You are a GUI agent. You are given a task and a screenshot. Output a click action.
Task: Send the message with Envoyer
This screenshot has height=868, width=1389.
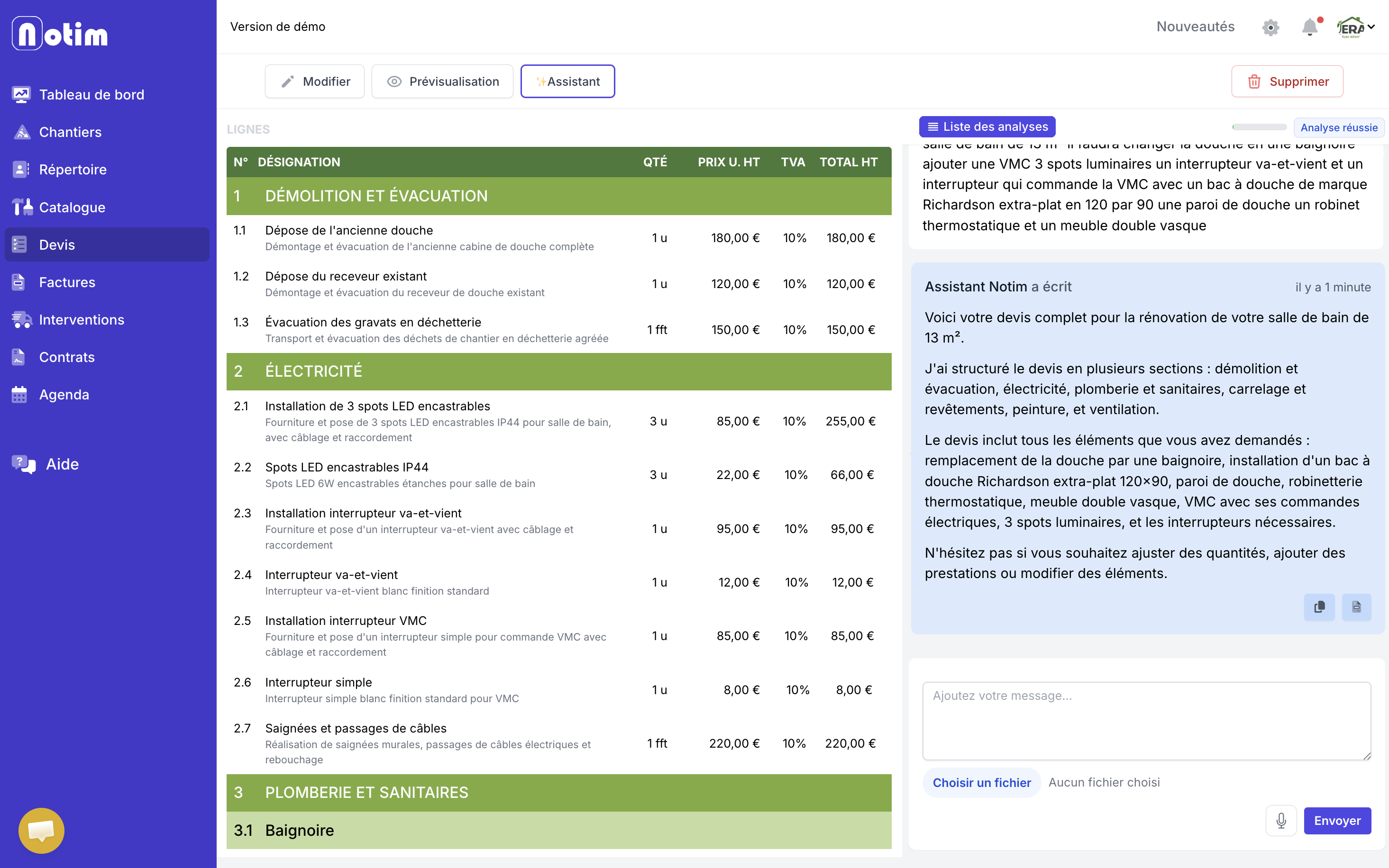pyautogui.click(x=1337, y=820)
